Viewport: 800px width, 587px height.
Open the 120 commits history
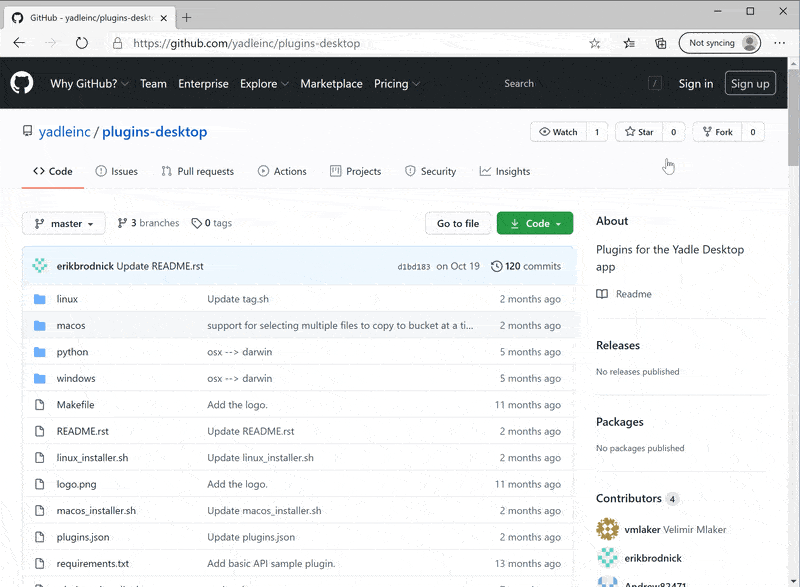(526, 266)
